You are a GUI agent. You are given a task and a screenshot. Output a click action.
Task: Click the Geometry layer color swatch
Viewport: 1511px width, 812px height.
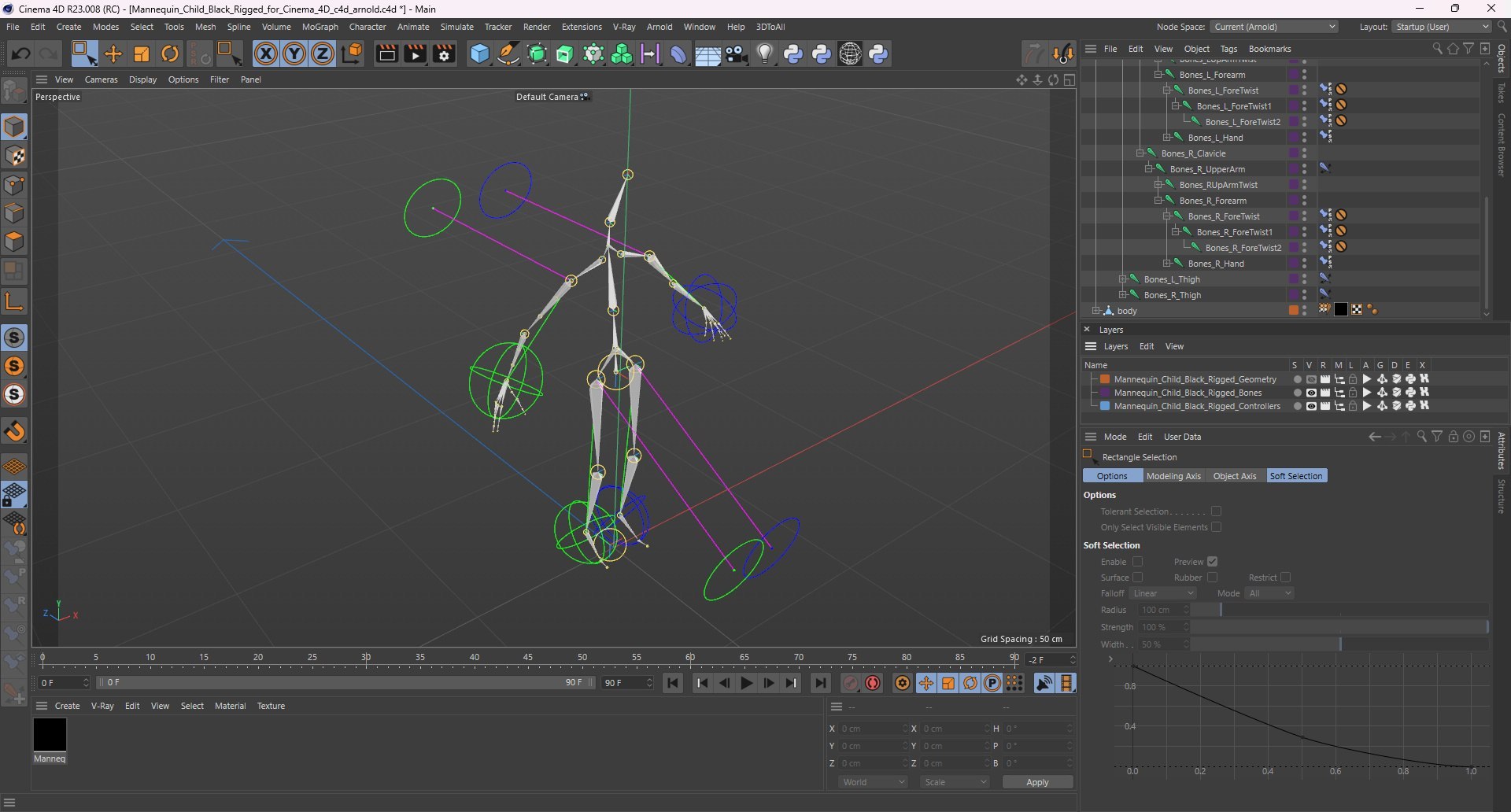coord(1105,379)
